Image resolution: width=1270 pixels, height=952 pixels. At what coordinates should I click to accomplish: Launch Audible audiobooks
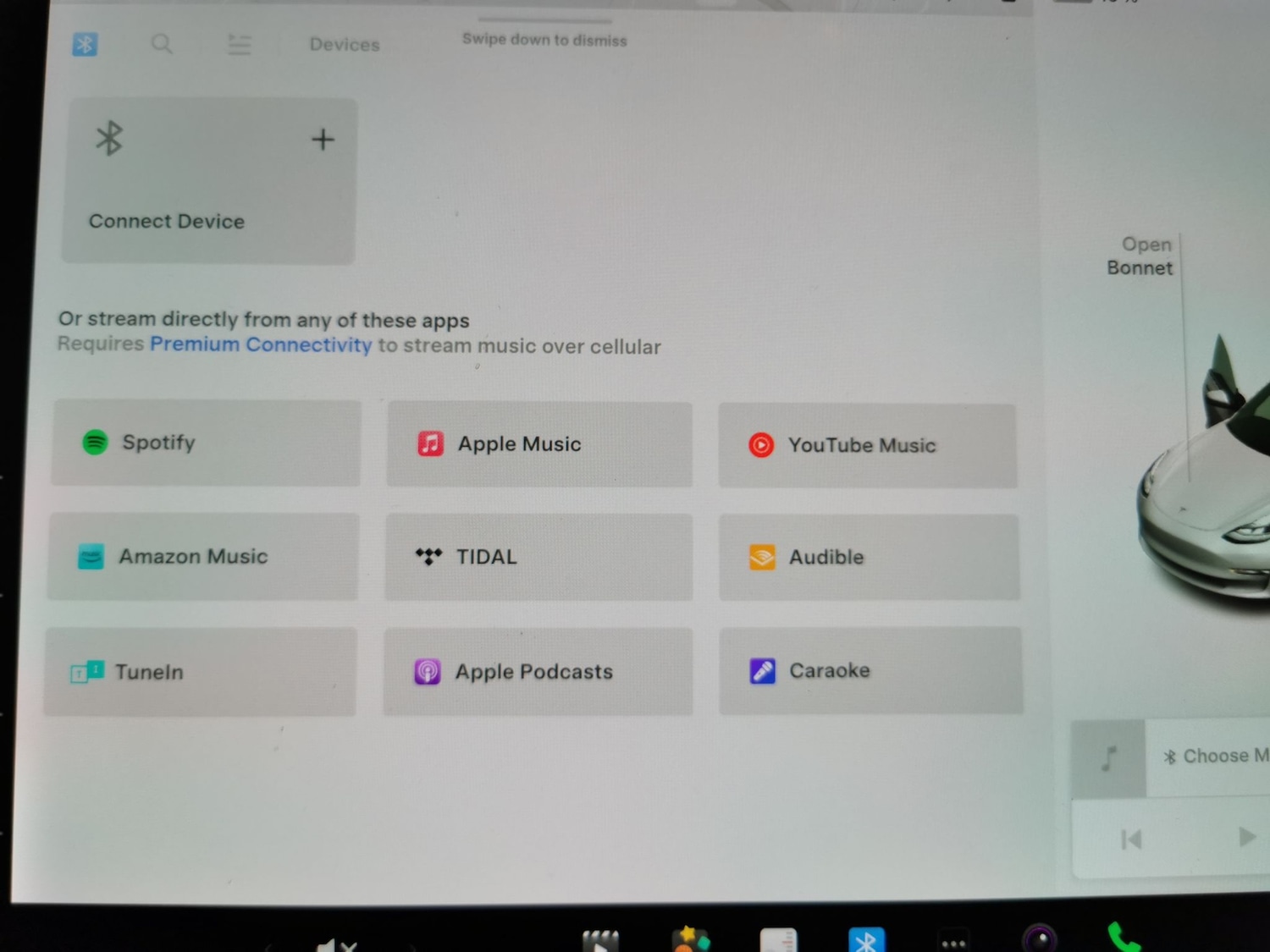click(x=869, y=557)
